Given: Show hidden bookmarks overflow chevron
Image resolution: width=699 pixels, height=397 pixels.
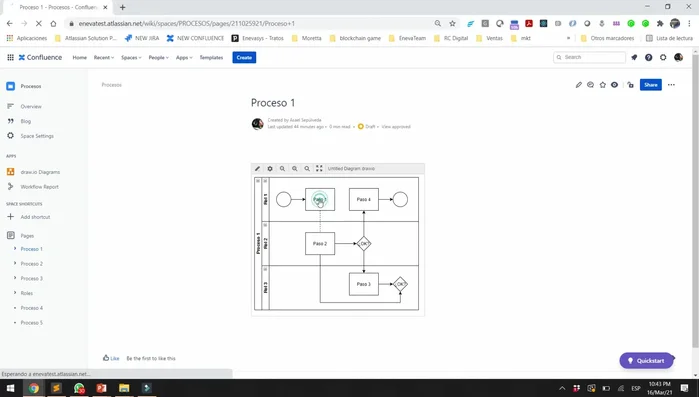Looking at the screenshot, I should click(568, 38).
